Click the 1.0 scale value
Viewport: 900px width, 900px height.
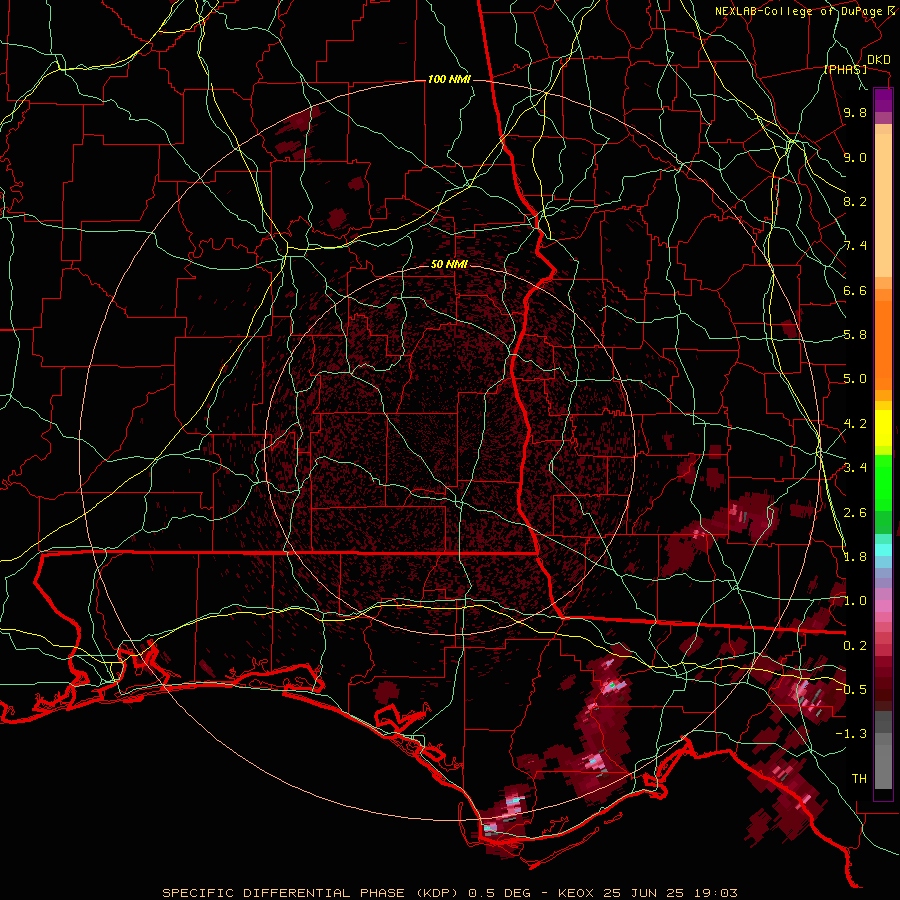(x=855, y=601)
